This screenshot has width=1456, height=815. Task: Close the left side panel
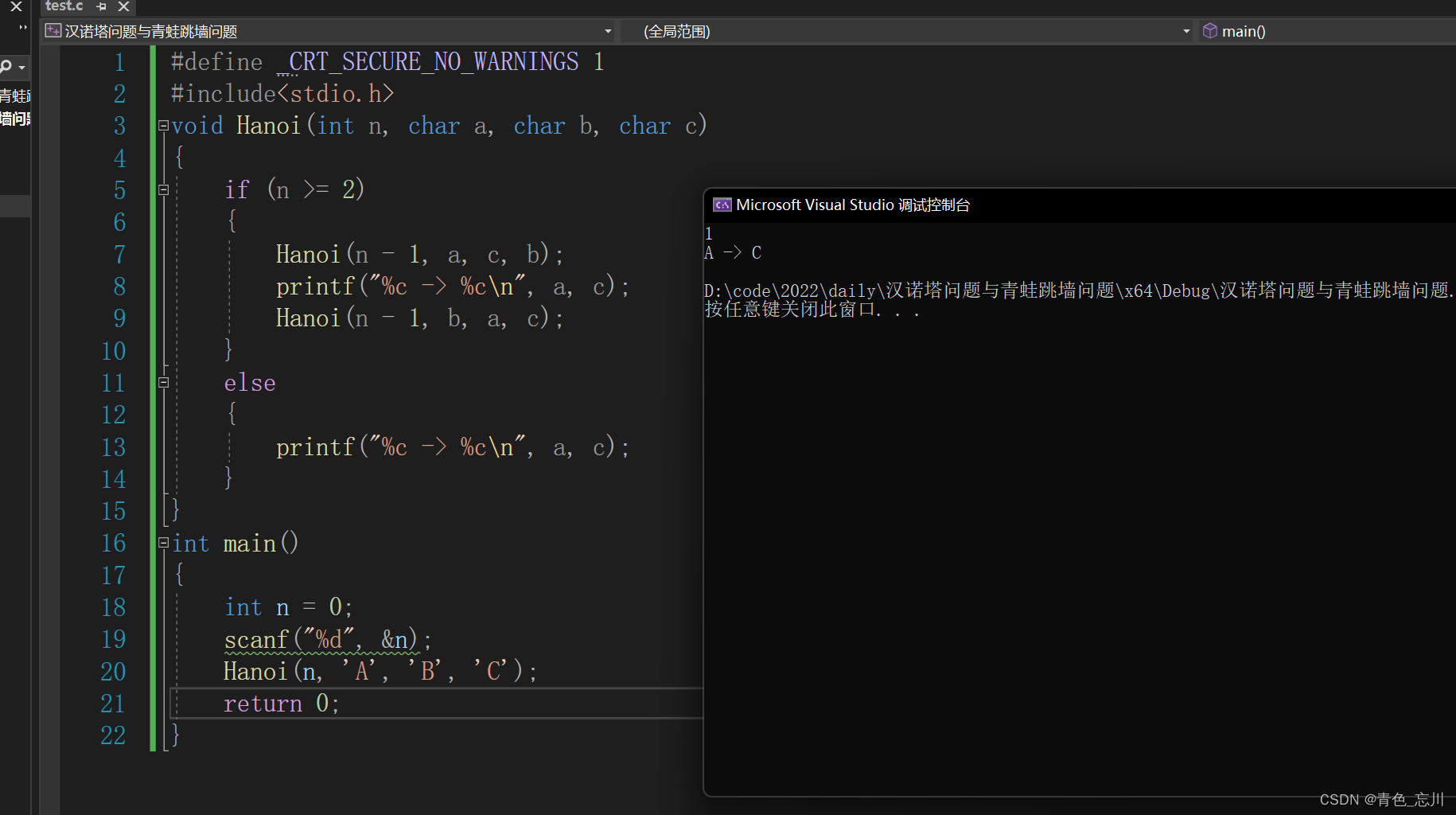tap(16, 6)
